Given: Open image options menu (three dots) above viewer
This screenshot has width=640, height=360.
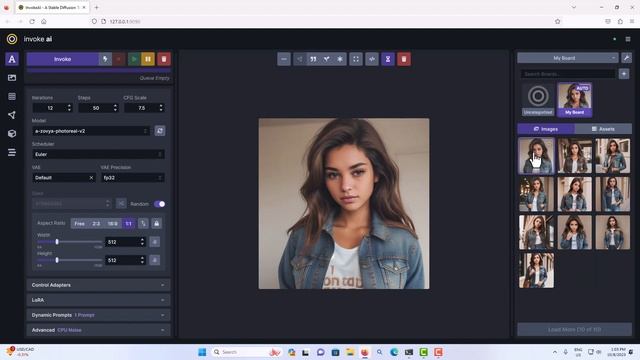Looking at the screenshot, I should (x=284, y=59).
